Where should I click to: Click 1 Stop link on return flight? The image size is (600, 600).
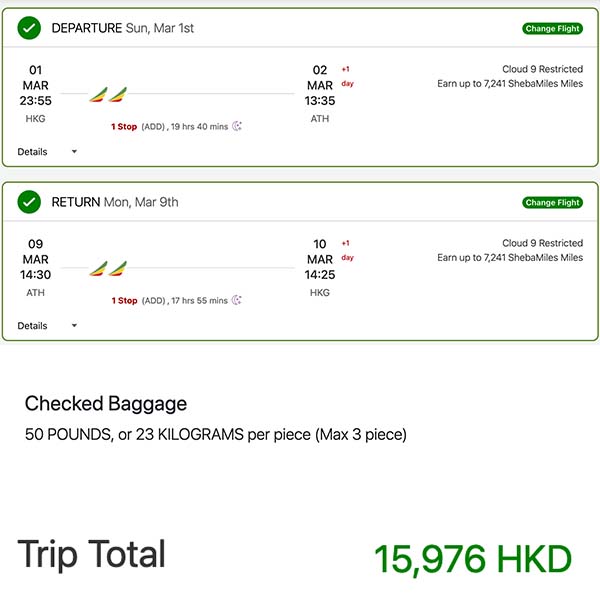click(124, 301)
